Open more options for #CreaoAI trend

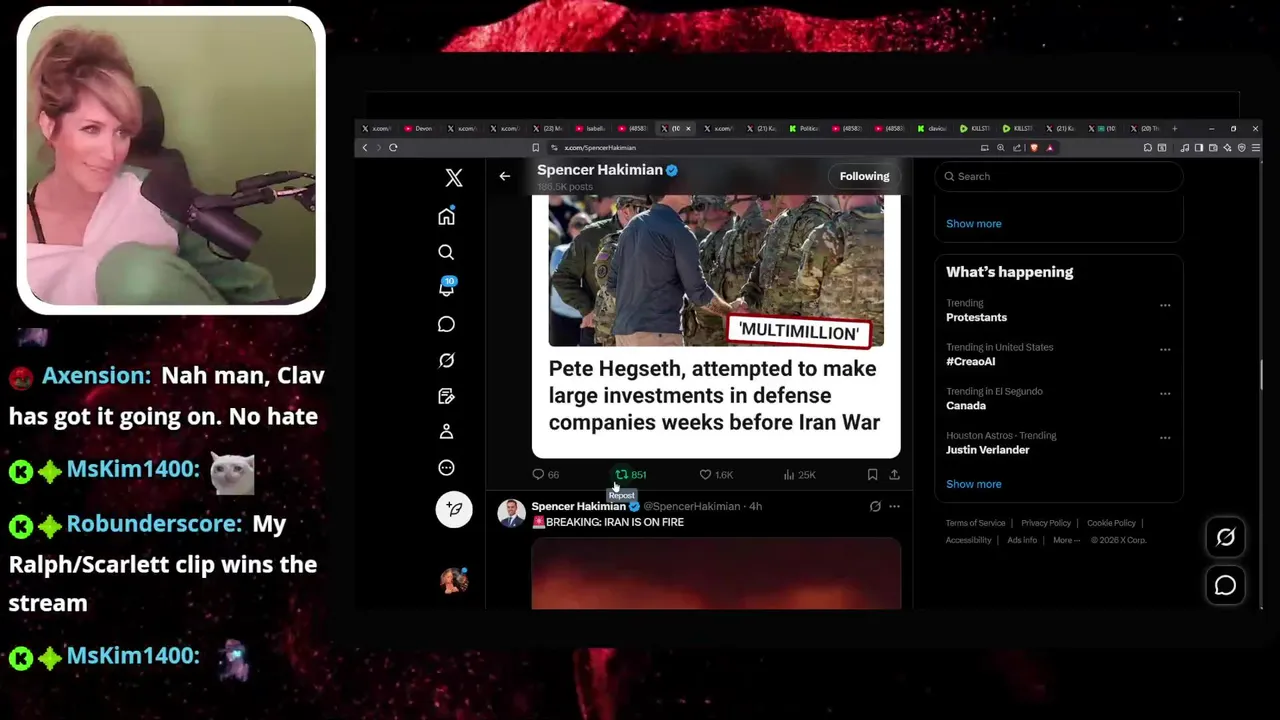click(1165, 349)
